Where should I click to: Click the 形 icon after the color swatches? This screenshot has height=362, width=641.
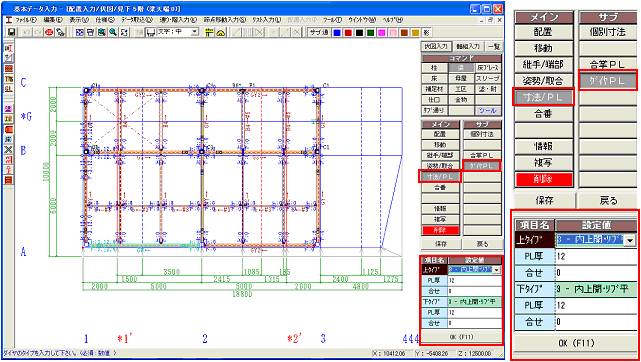click(x=426, y=32)
